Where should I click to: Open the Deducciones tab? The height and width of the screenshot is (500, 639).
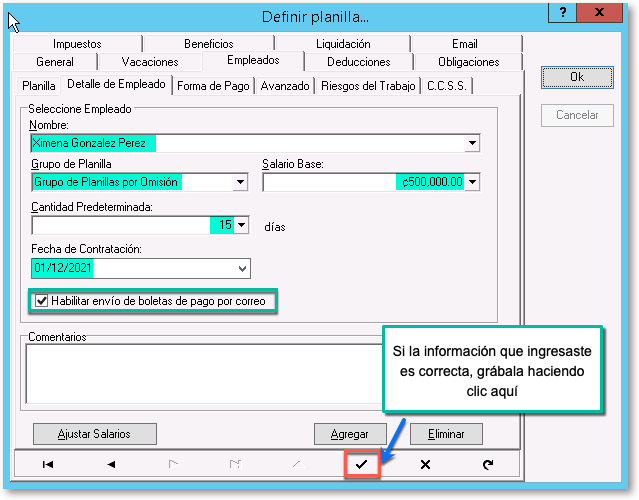point(359,62)
